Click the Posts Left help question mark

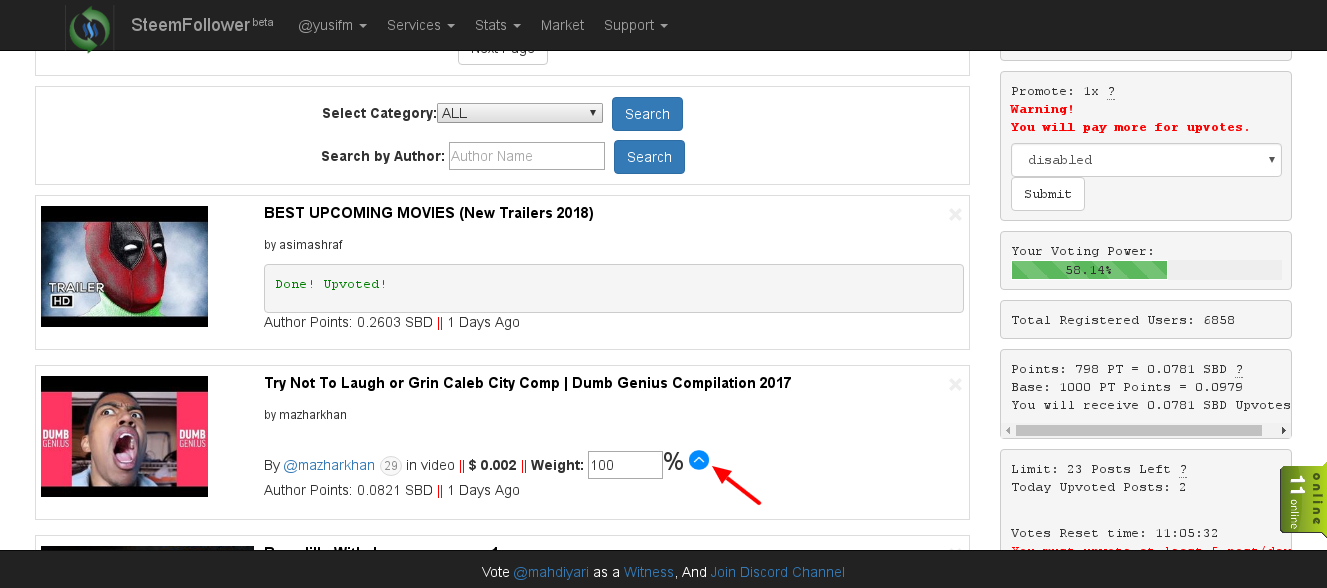(1182, 468)
